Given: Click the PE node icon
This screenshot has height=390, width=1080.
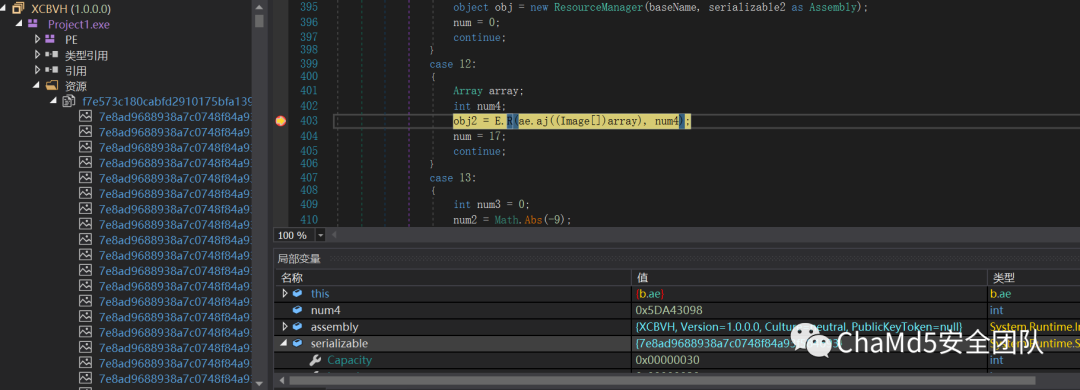Looking at the screenshot, I should [x=51, y=39].
